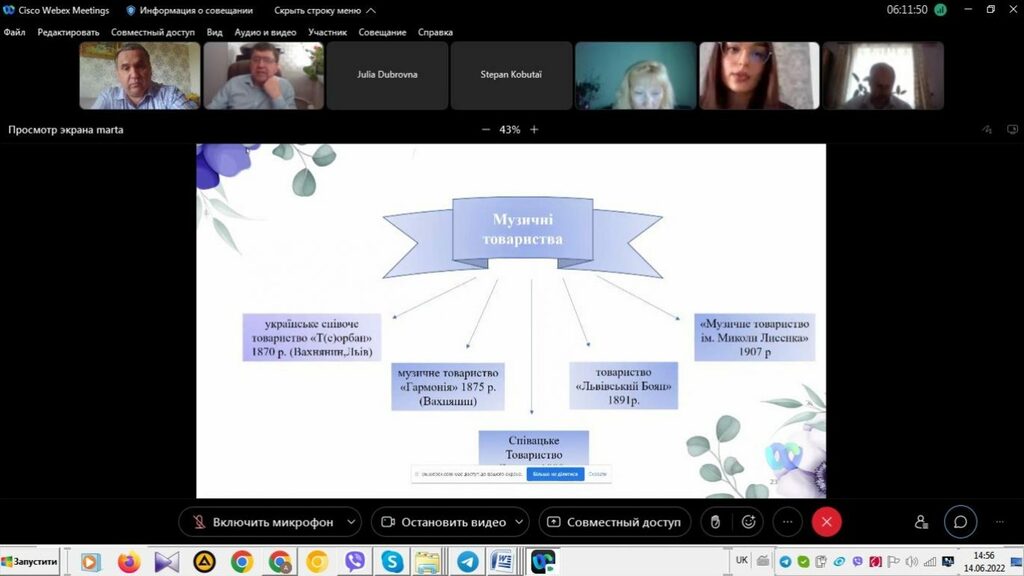The height and width of the screenshot is (576, 1024).
Task: Click Совместный доступ share button
Action: (613, 522)
